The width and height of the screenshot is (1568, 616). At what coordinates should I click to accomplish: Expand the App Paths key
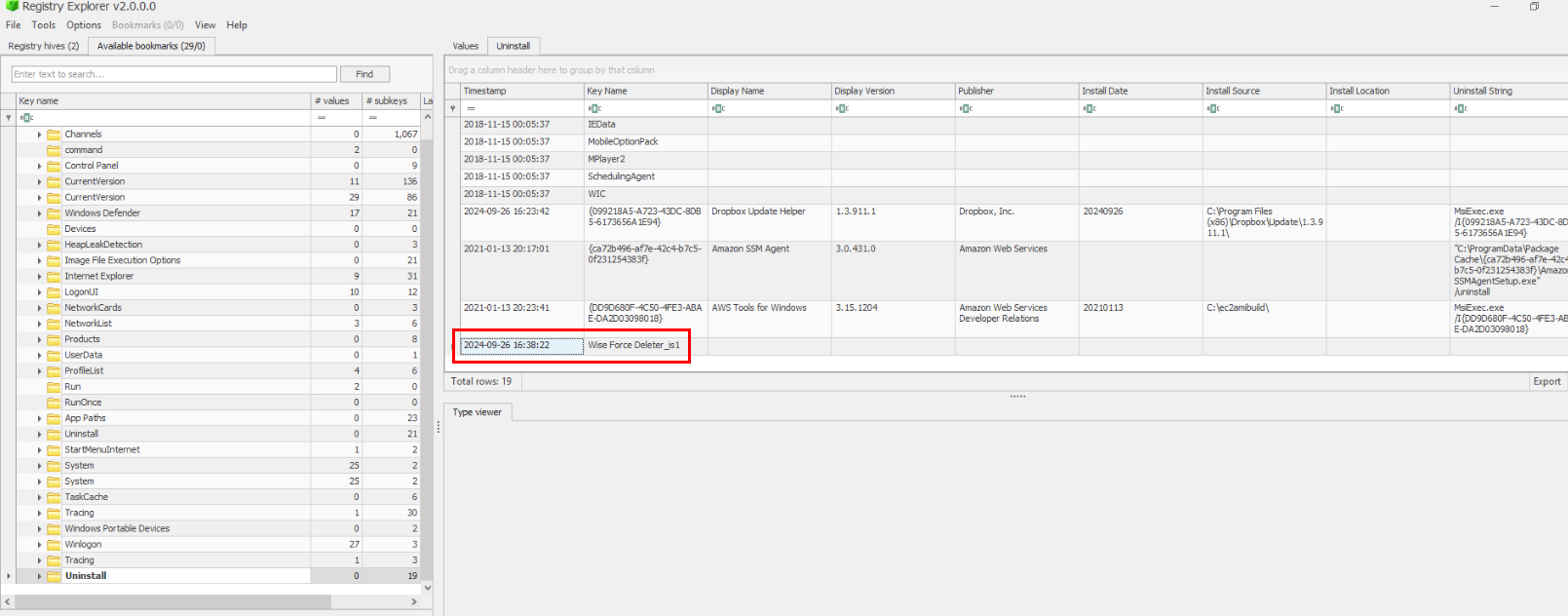coord(40,418)
